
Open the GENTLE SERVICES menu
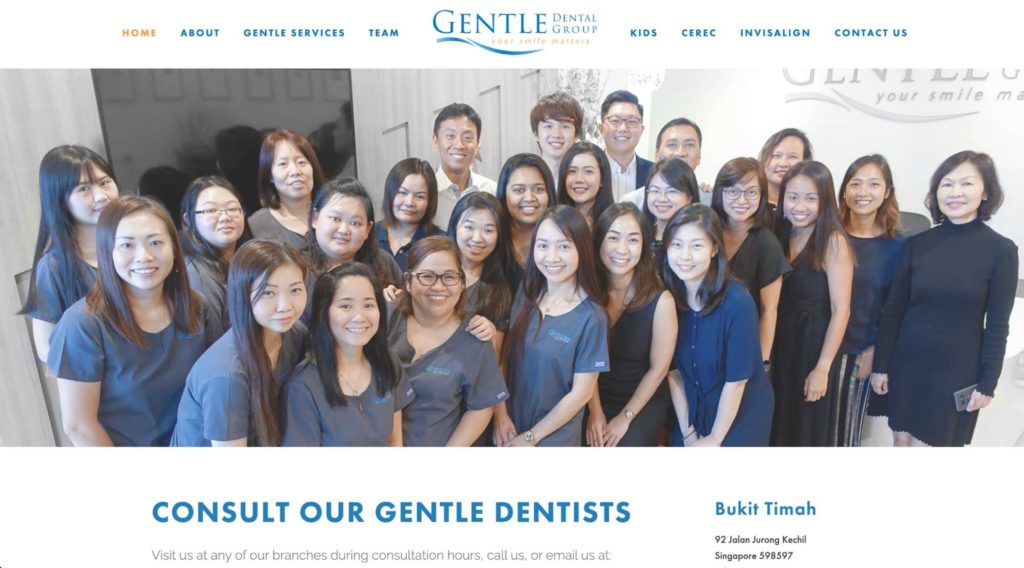(x=294, y=33)
